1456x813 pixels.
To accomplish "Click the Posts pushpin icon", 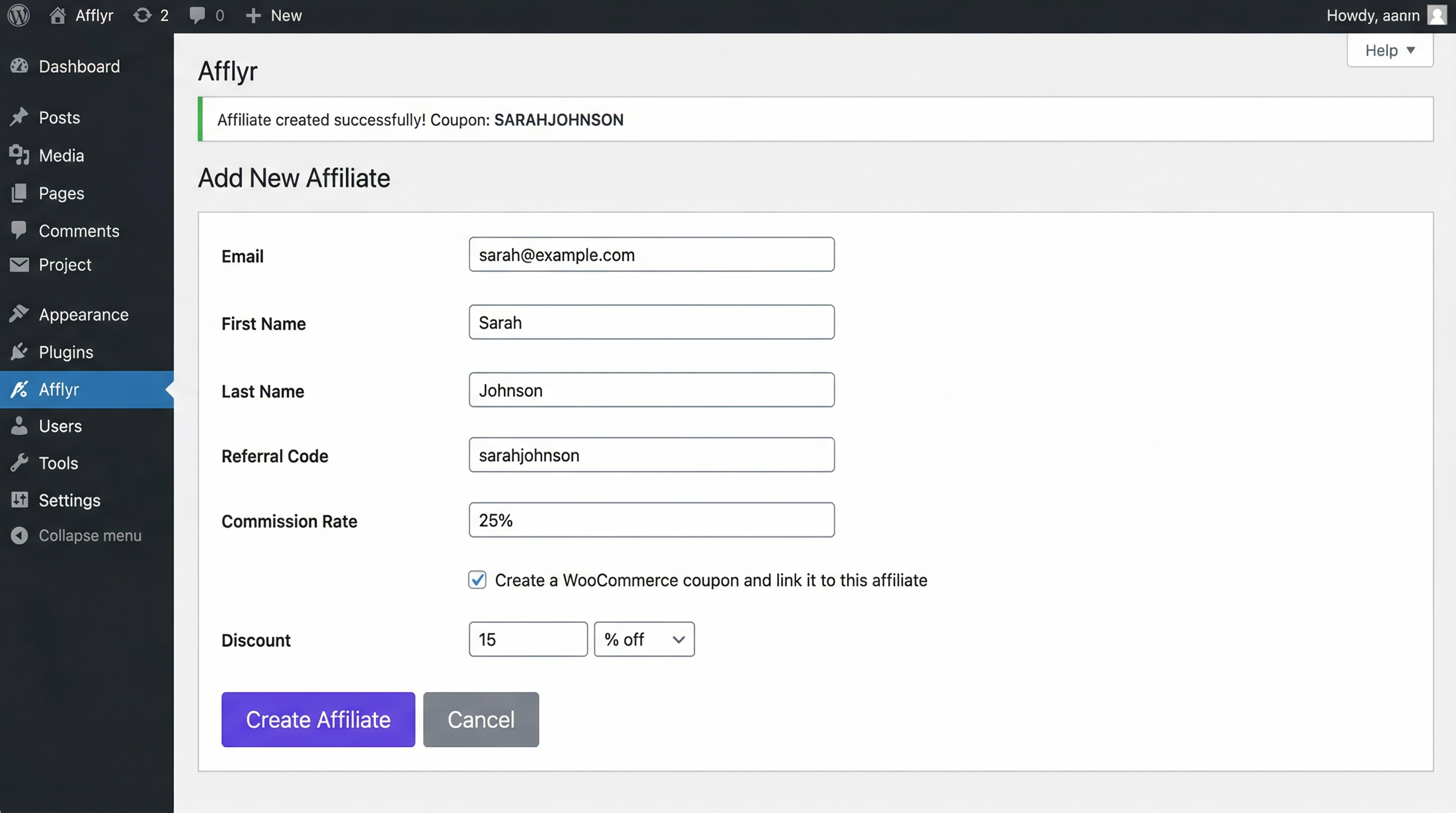I will (19, 117).
